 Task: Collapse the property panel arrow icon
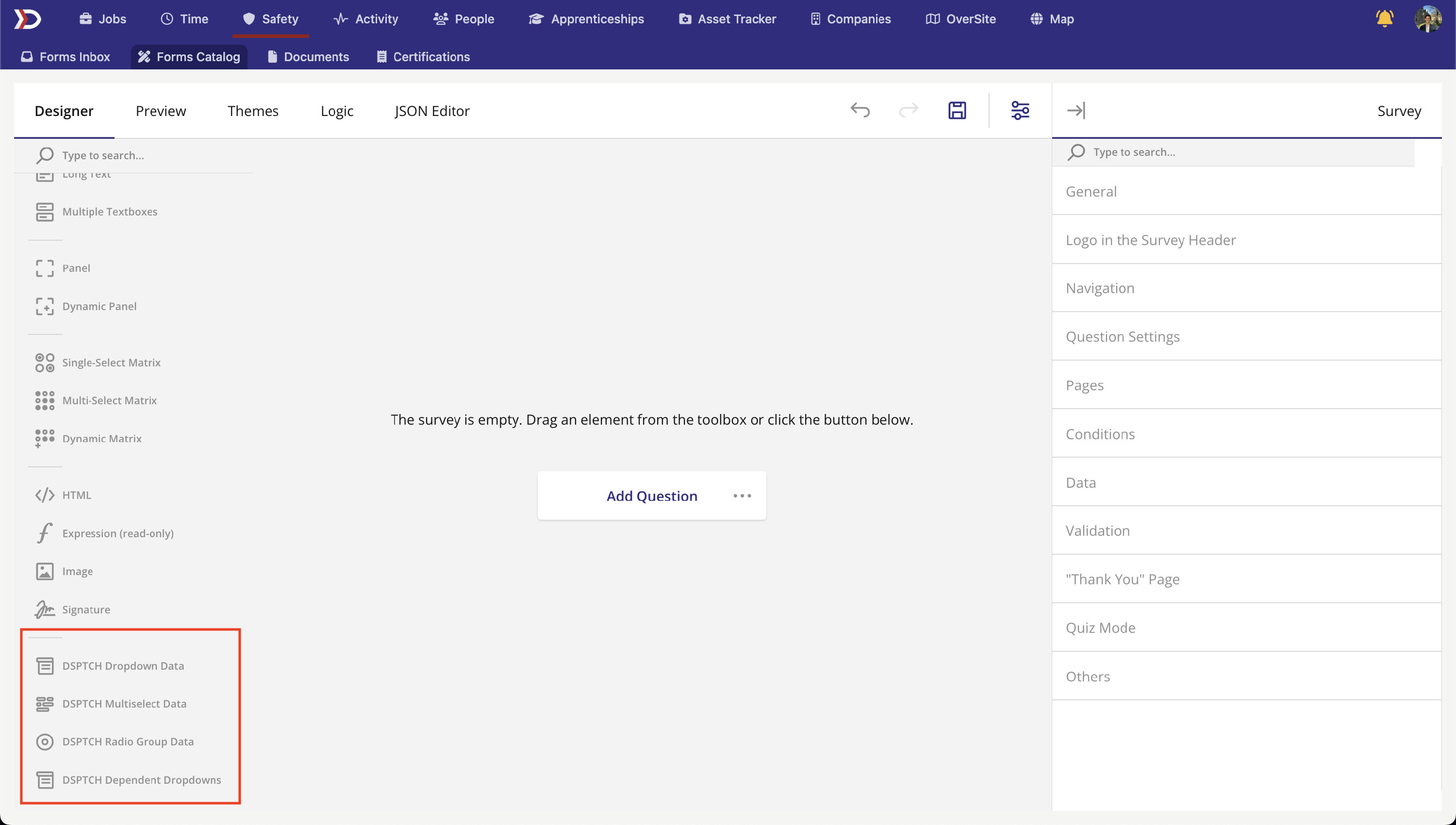pyautogui.click(x=1075, y=110)
